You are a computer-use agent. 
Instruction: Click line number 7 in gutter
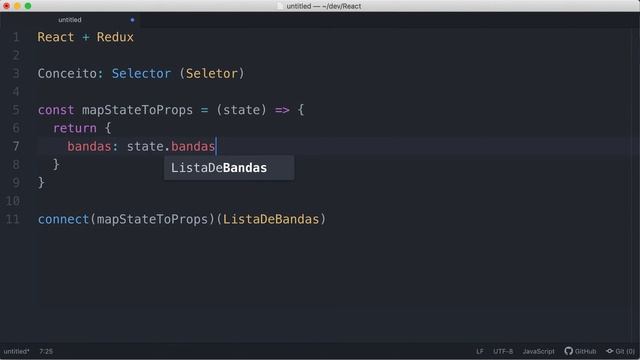tap(16, 146)
